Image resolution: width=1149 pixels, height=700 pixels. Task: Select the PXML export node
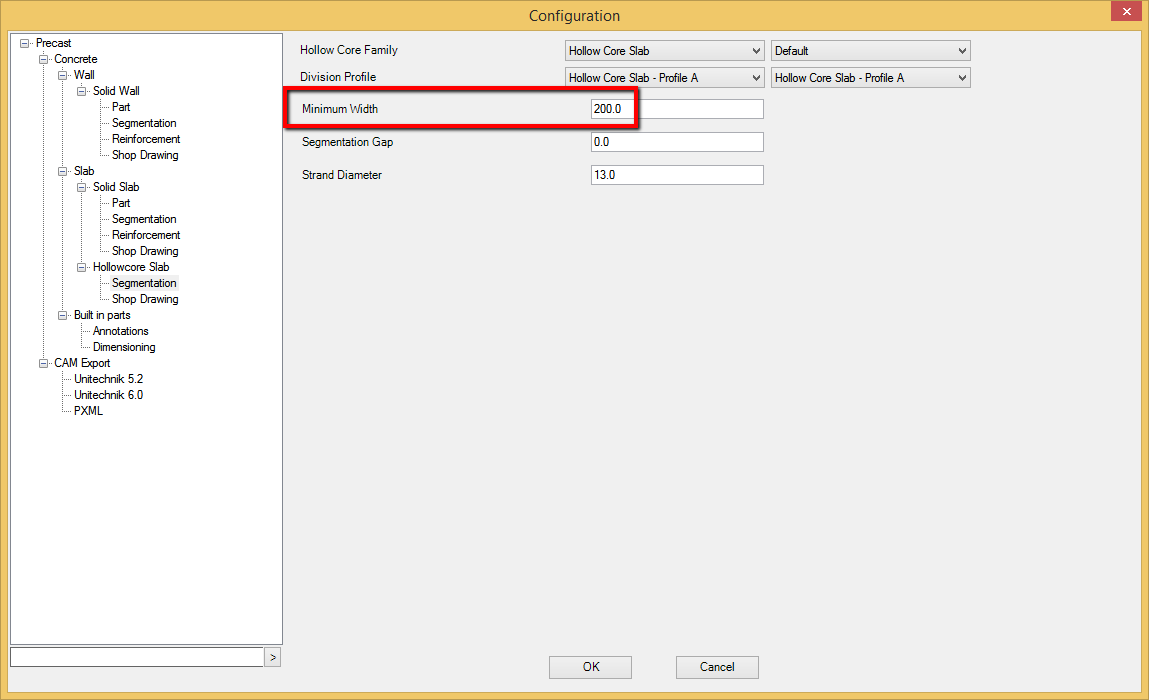tap(88, 410)
